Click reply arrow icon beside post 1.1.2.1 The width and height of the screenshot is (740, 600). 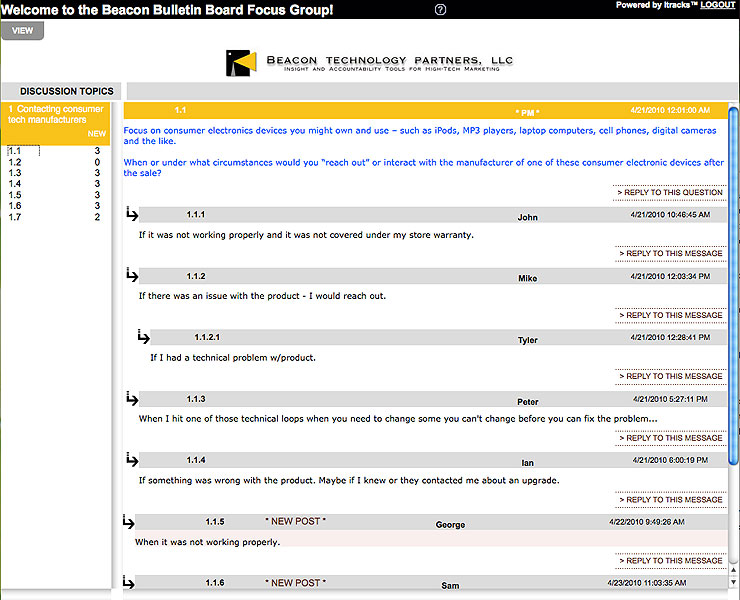tap(143, 337)
